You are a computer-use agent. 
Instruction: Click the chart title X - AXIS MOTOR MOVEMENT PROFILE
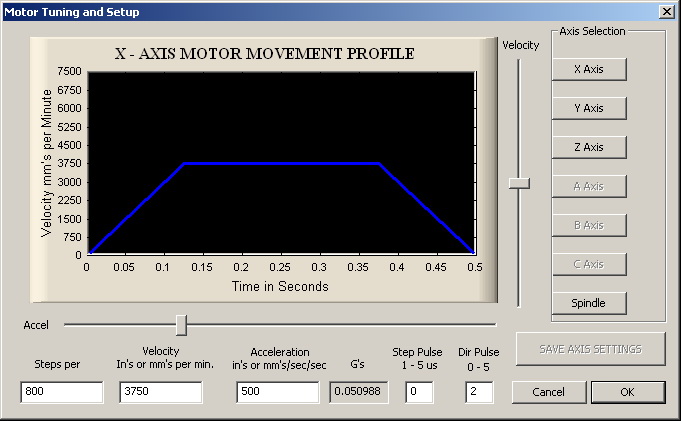(264, 53)
